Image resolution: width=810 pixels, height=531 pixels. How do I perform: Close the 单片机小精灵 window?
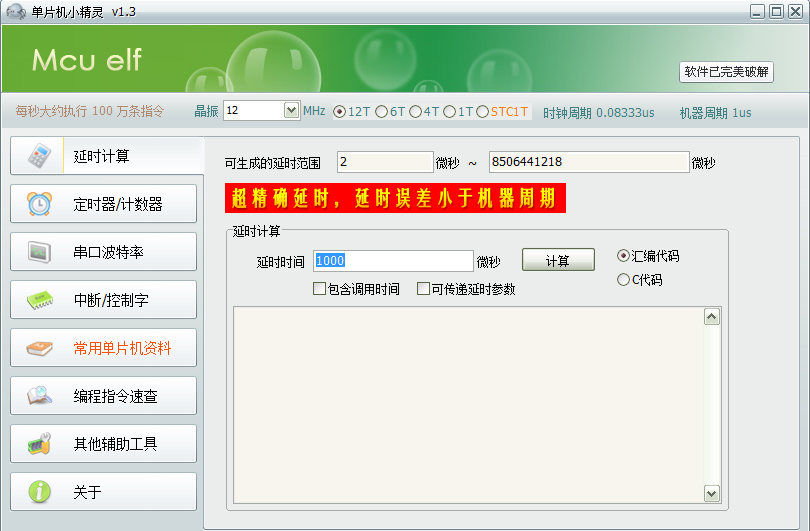pos(796,11)
